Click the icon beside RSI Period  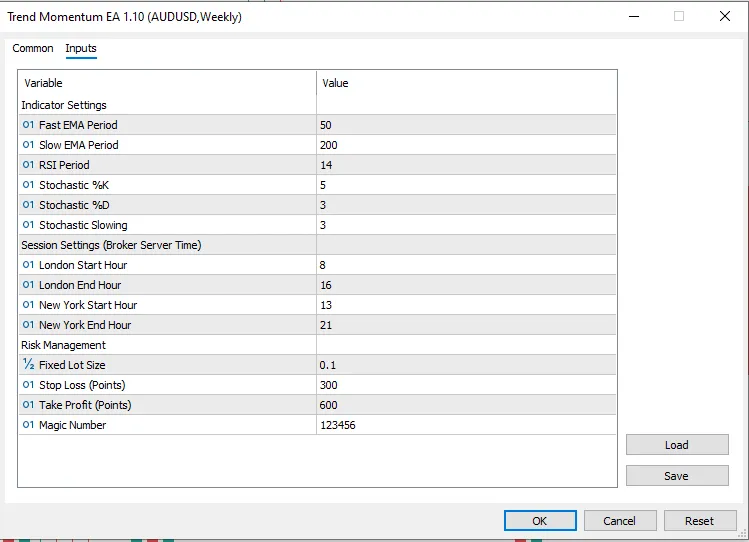click(x=28, y=165)
